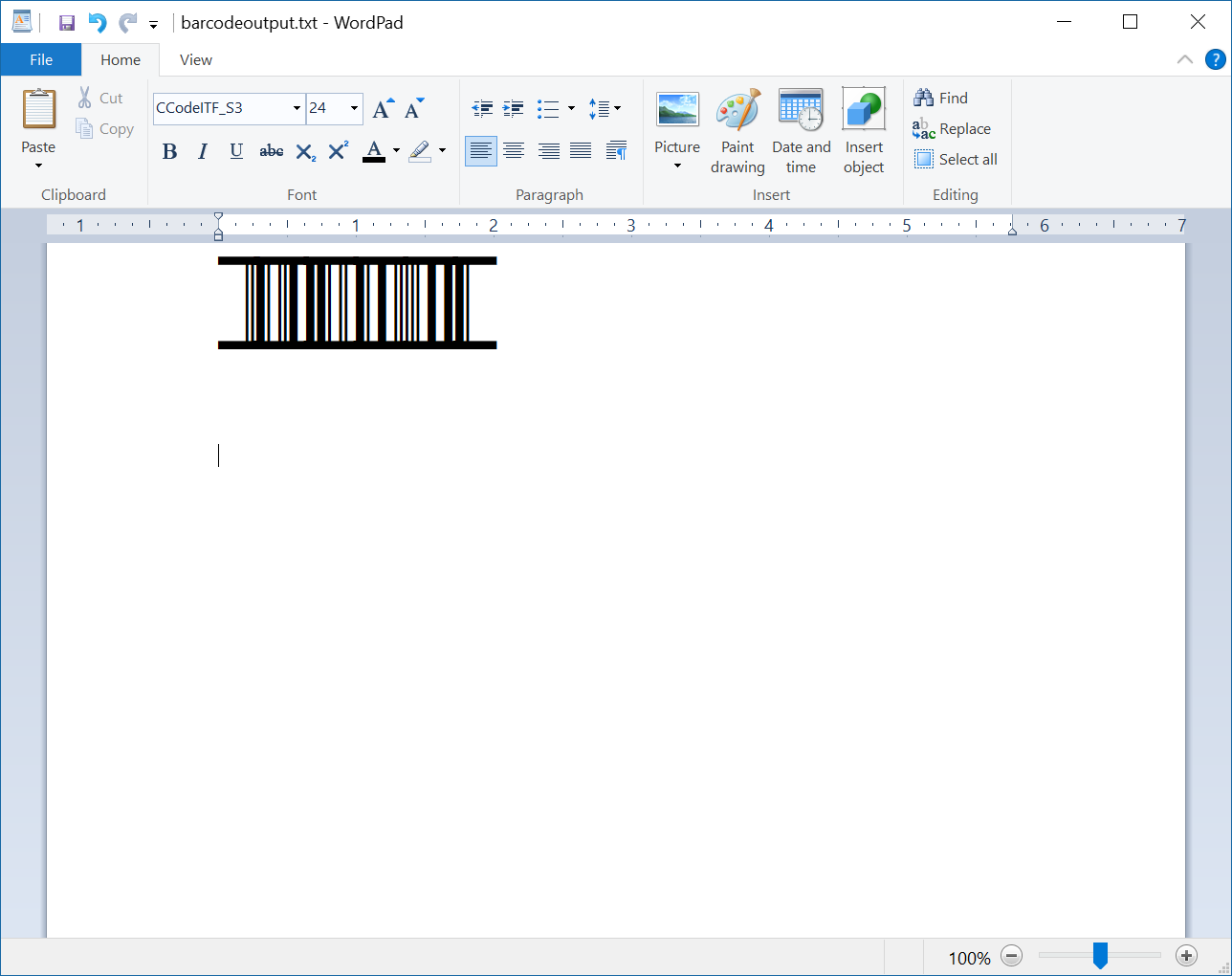
Task: Open the font family dropdown list
Action: [x=297, y=108]
